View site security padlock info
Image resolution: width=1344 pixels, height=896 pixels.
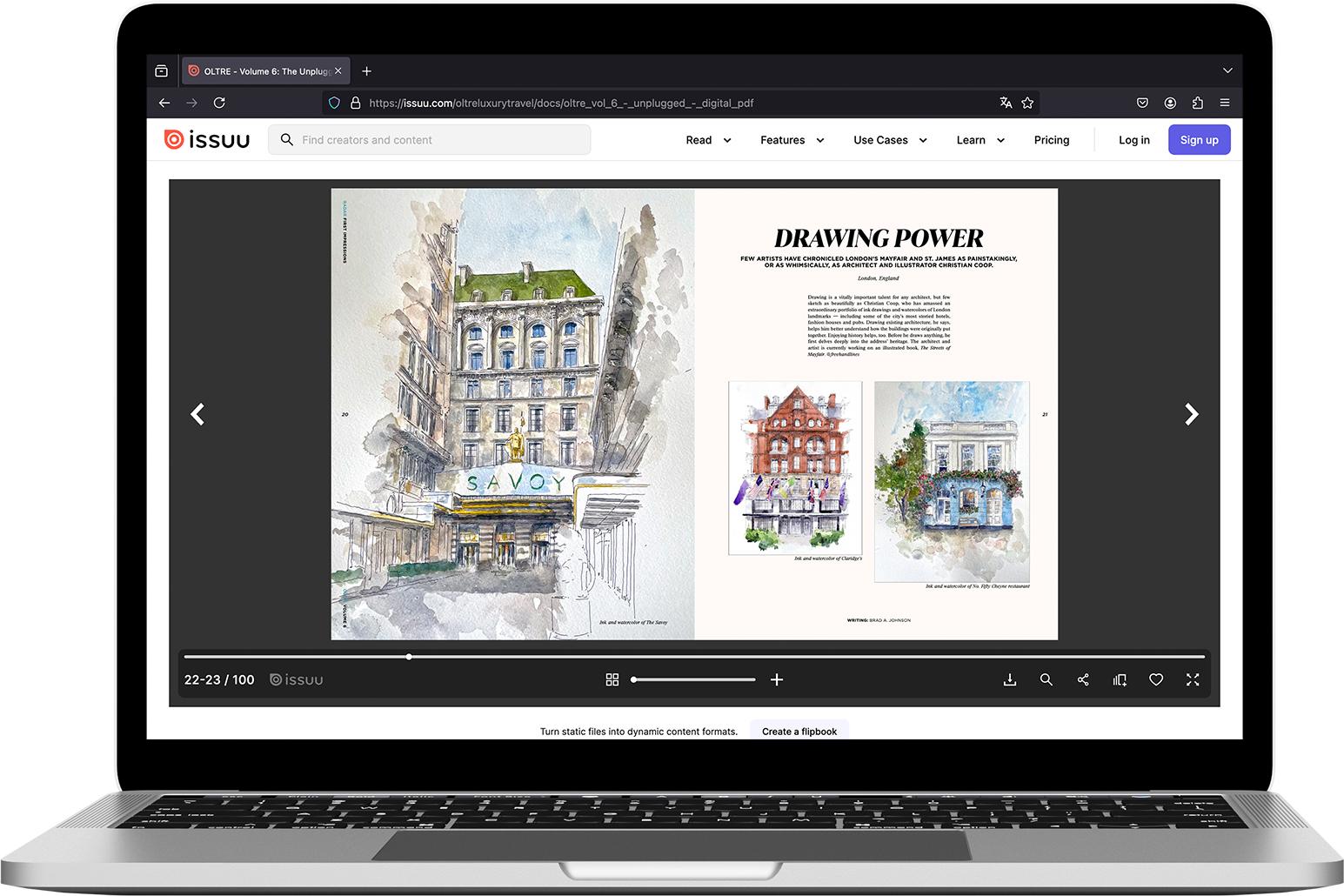pyautogui.click(x=355, y=103)
